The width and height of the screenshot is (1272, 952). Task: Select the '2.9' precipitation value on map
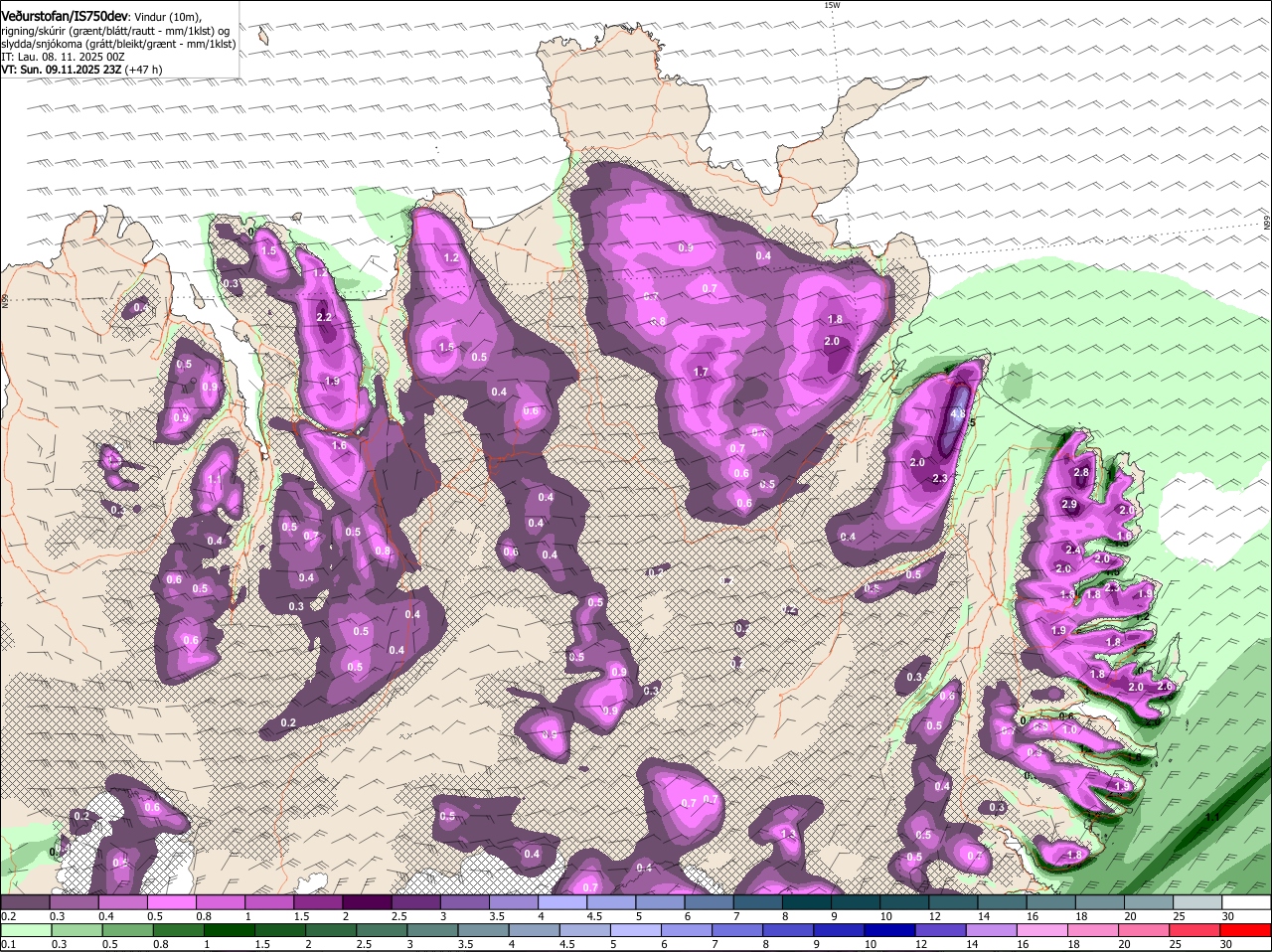tap(1069, 505)
